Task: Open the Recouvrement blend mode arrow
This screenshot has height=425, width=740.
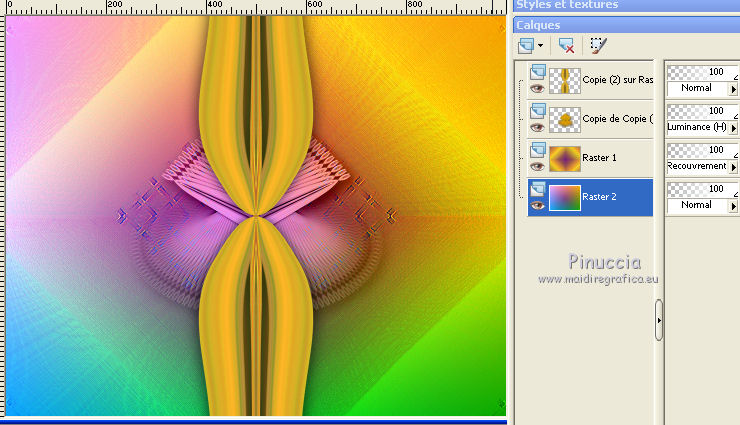Action: coord(733,167)
